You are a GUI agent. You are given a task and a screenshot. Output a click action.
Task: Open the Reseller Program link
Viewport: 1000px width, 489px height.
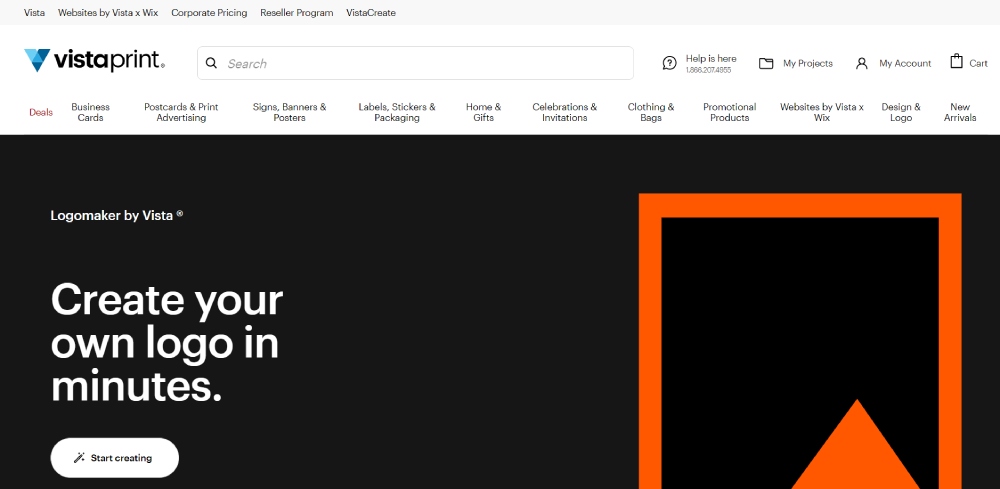[297, 13]
